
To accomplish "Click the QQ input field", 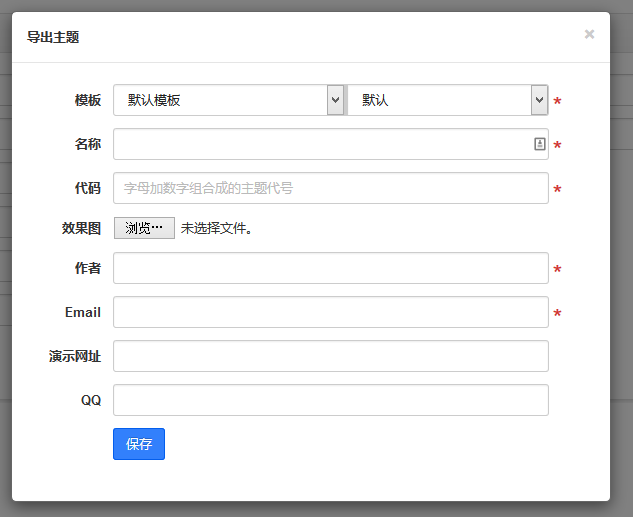I will tap(330, 400).
